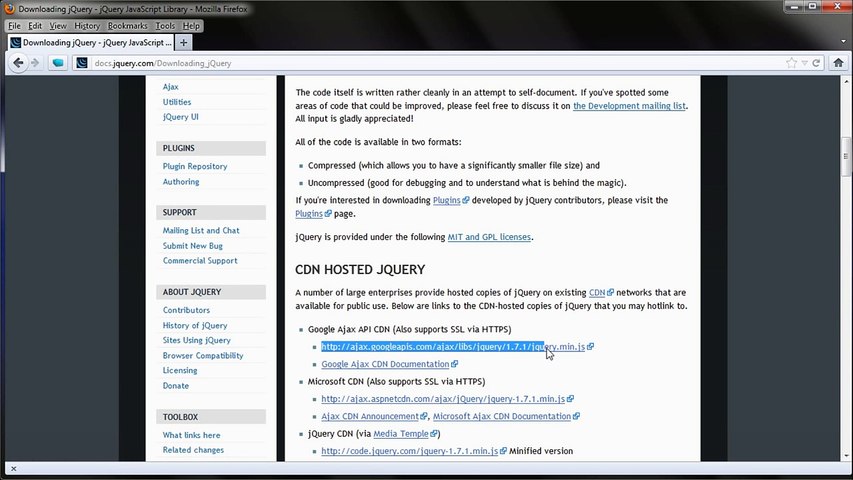Viewport: 853px width, 480px height.
Task: Open the Utilities sidebar link
Action: pos(177,102)
